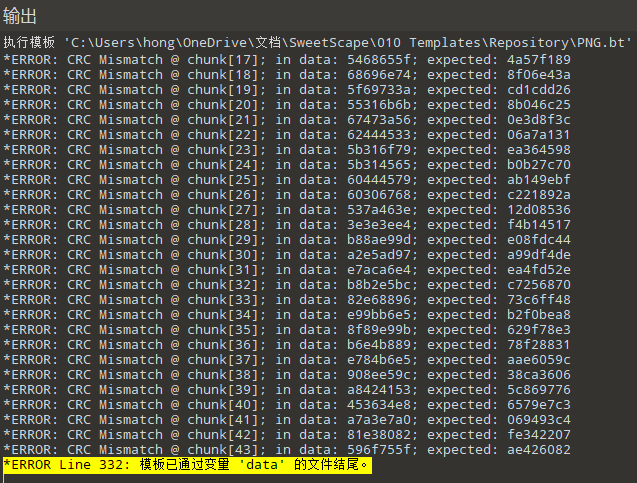Viewport: 637px width, 483px height.
Task: Select the chunk[39] CRC Mismatch line
Action: tap(287, 390)
